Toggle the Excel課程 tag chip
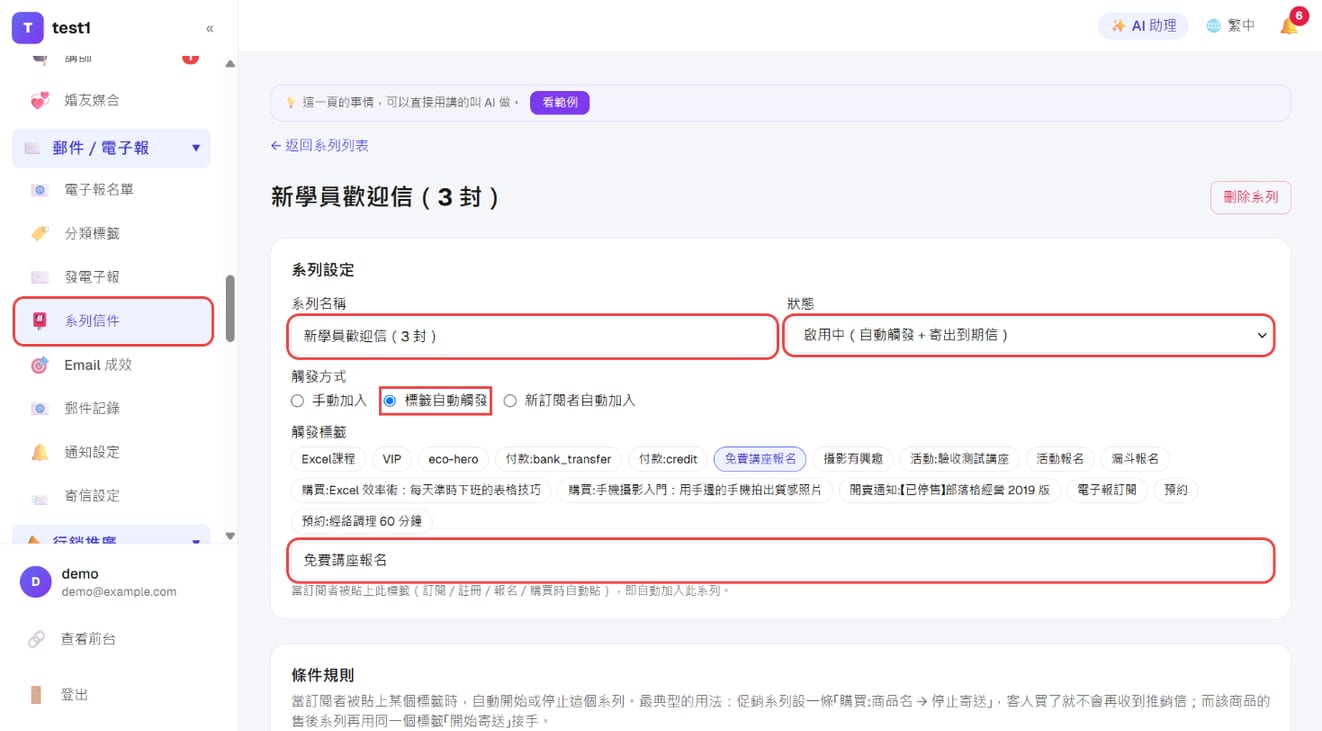1322x731 pixels. [329, 459]
